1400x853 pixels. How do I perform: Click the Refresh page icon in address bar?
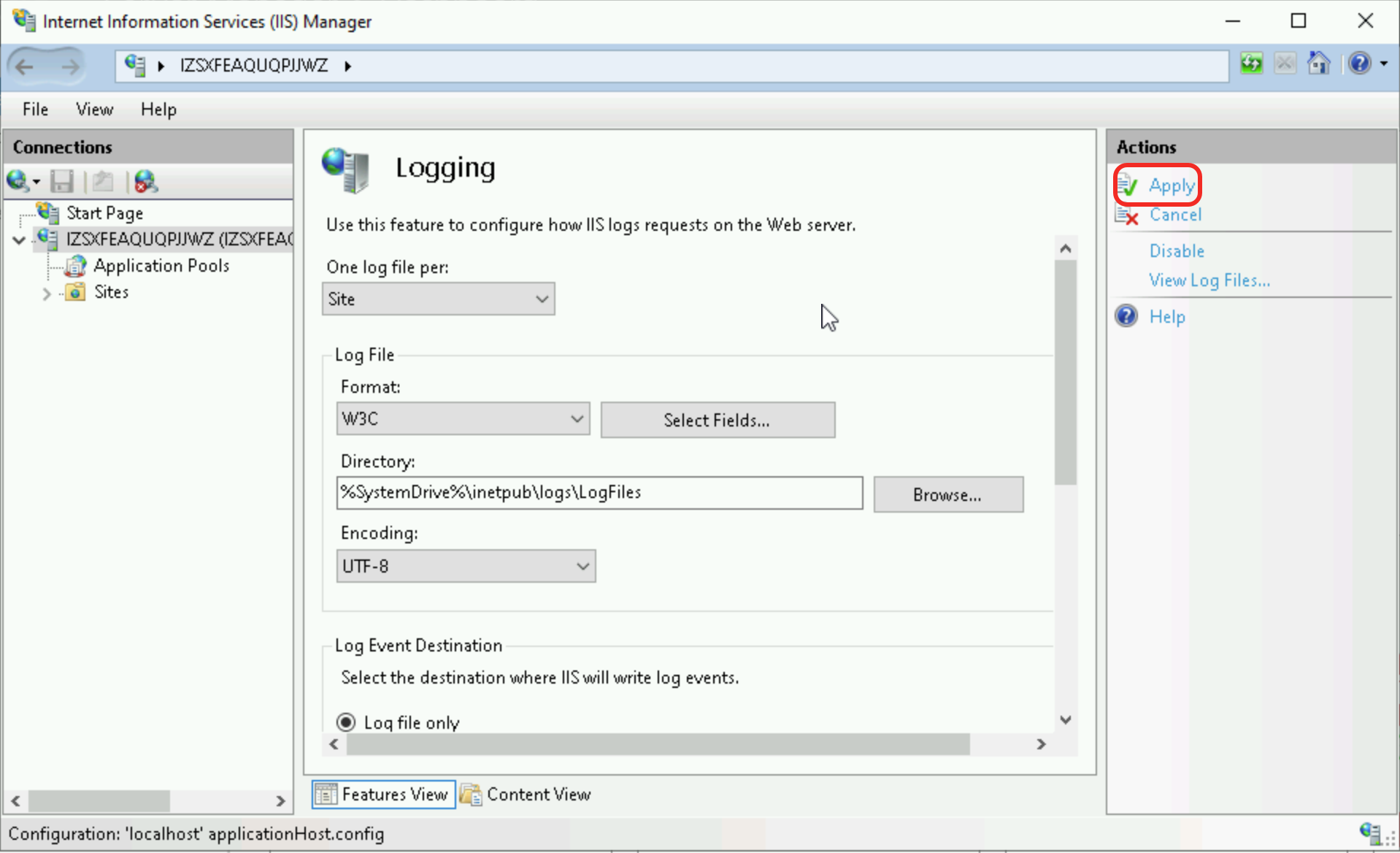coord(1251,64)
